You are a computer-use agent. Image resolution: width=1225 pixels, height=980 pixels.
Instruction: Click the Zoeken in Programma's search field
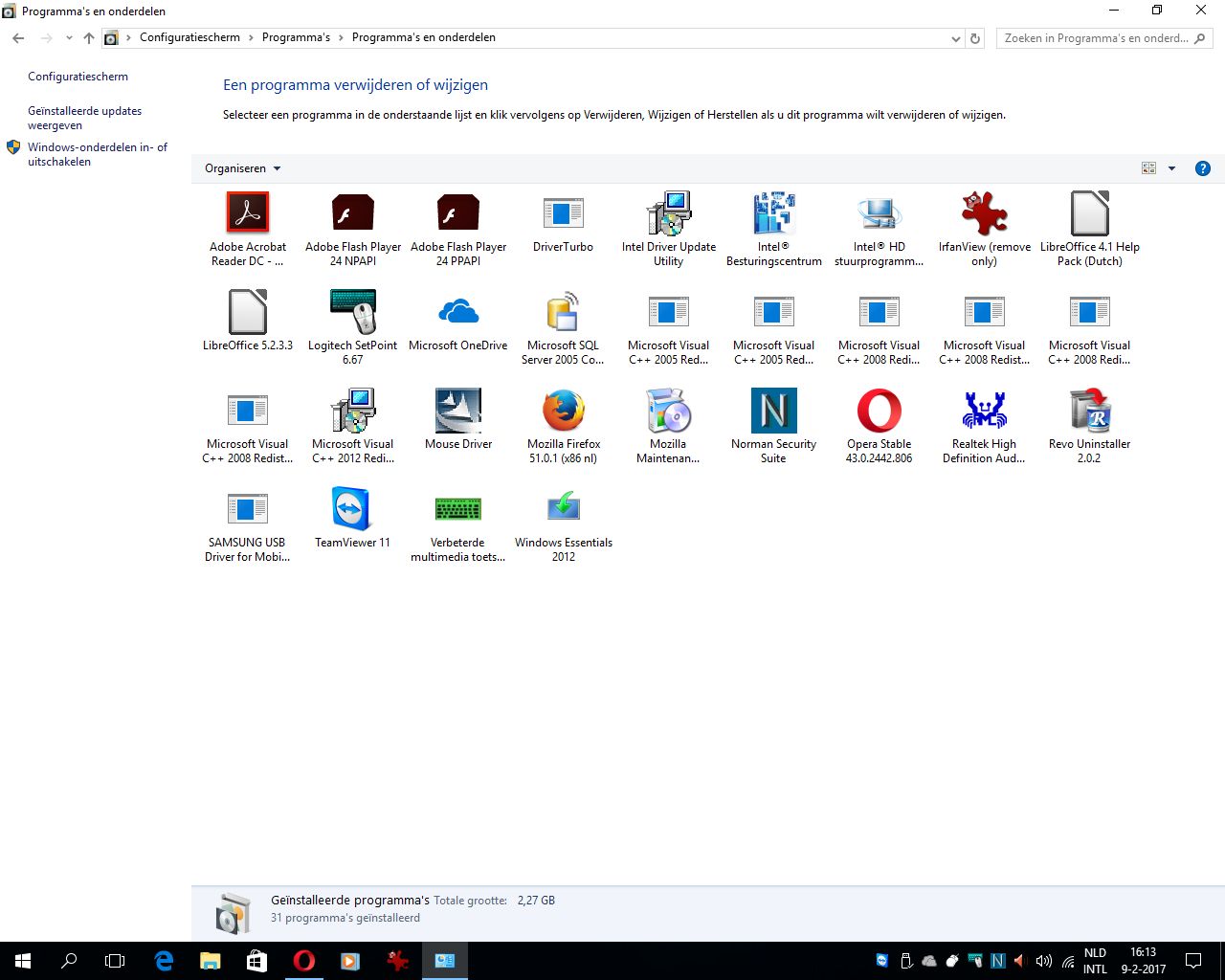pyautogui.click(x=1104, y=38)
